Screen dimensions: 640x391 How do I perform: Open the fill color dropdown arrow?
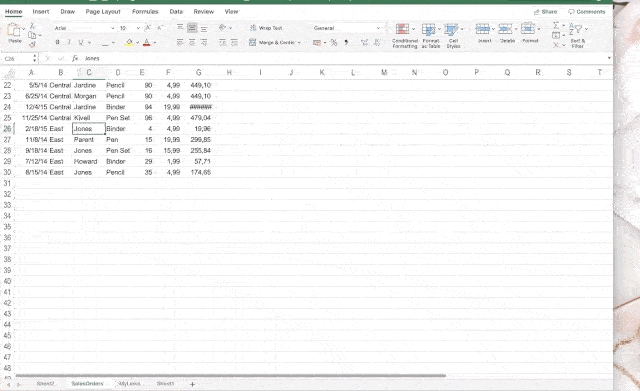[138, 43]
